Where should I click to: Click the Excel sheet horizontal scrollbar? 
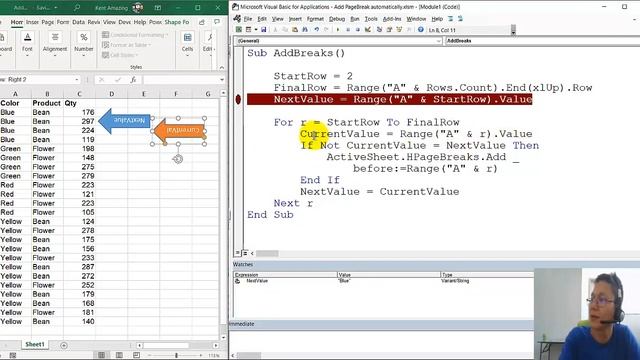165,345
